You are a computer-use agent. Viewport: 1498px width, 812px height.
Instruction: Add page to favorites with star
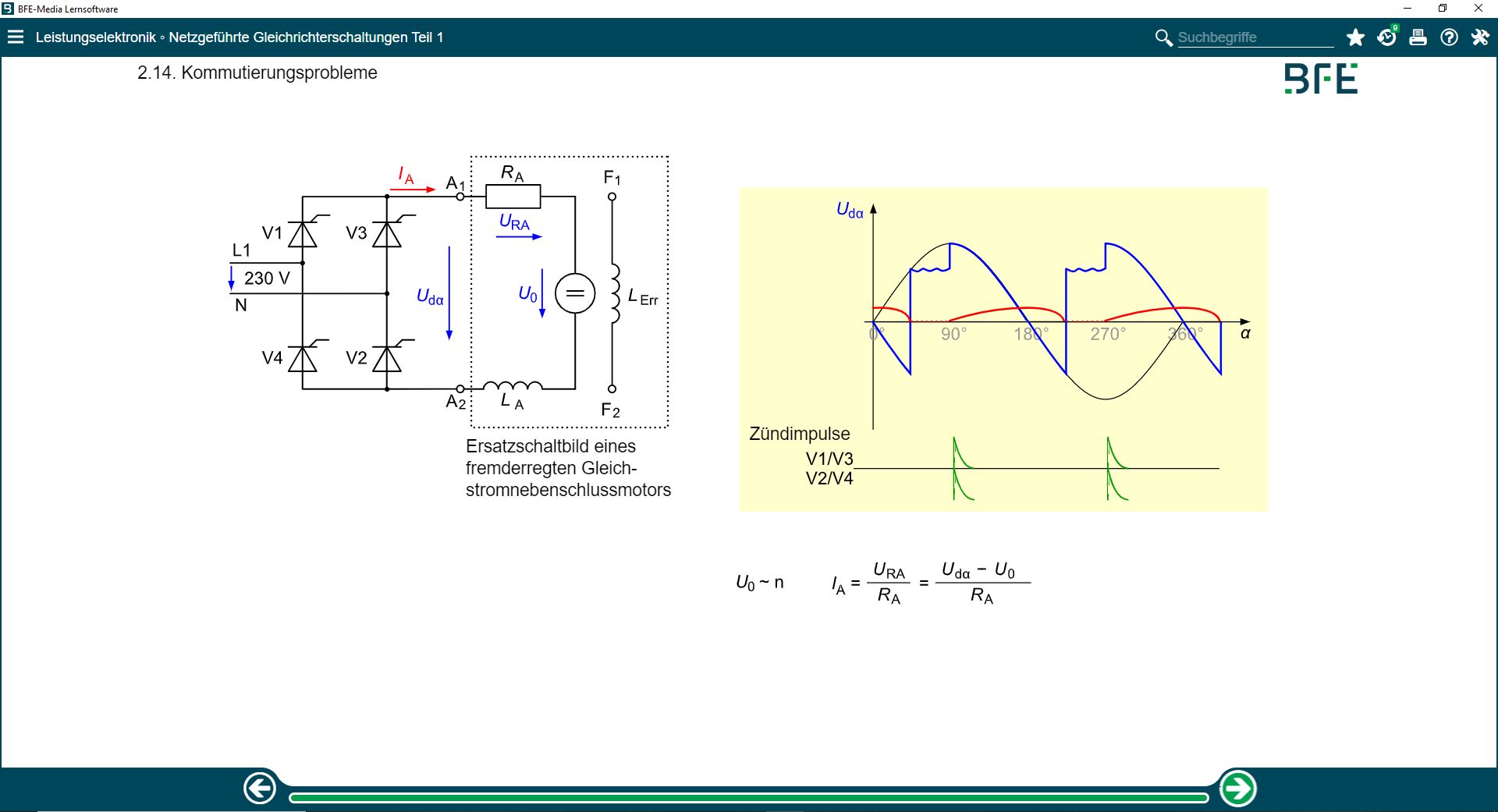tap(1355, 37)
